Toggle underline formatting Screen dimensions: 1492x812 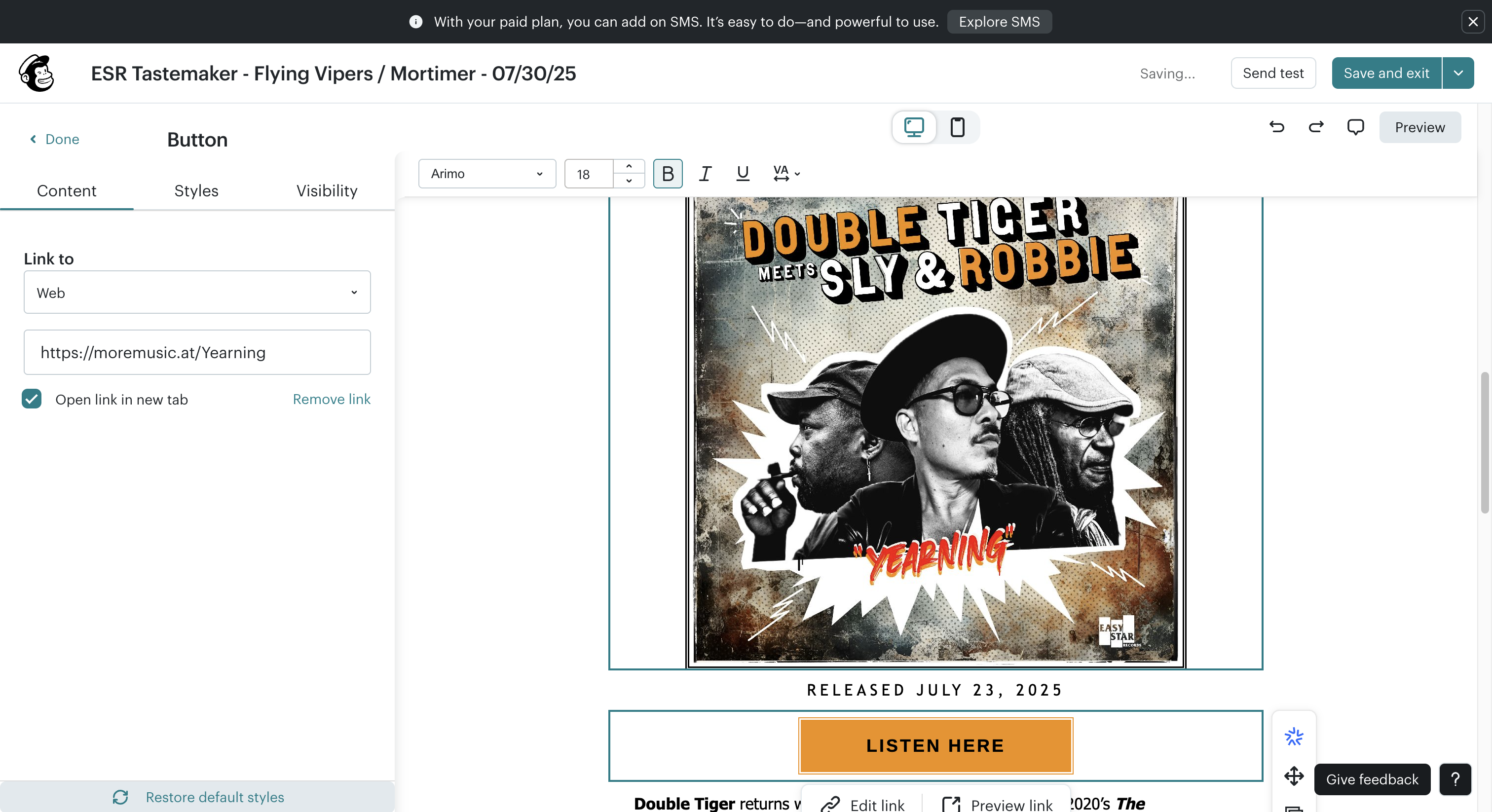(x=743, y=173)
